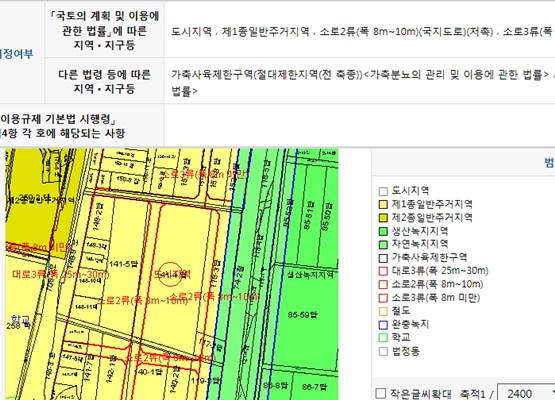Click the 가축사육제한구역 legend box

coord(383,258)
